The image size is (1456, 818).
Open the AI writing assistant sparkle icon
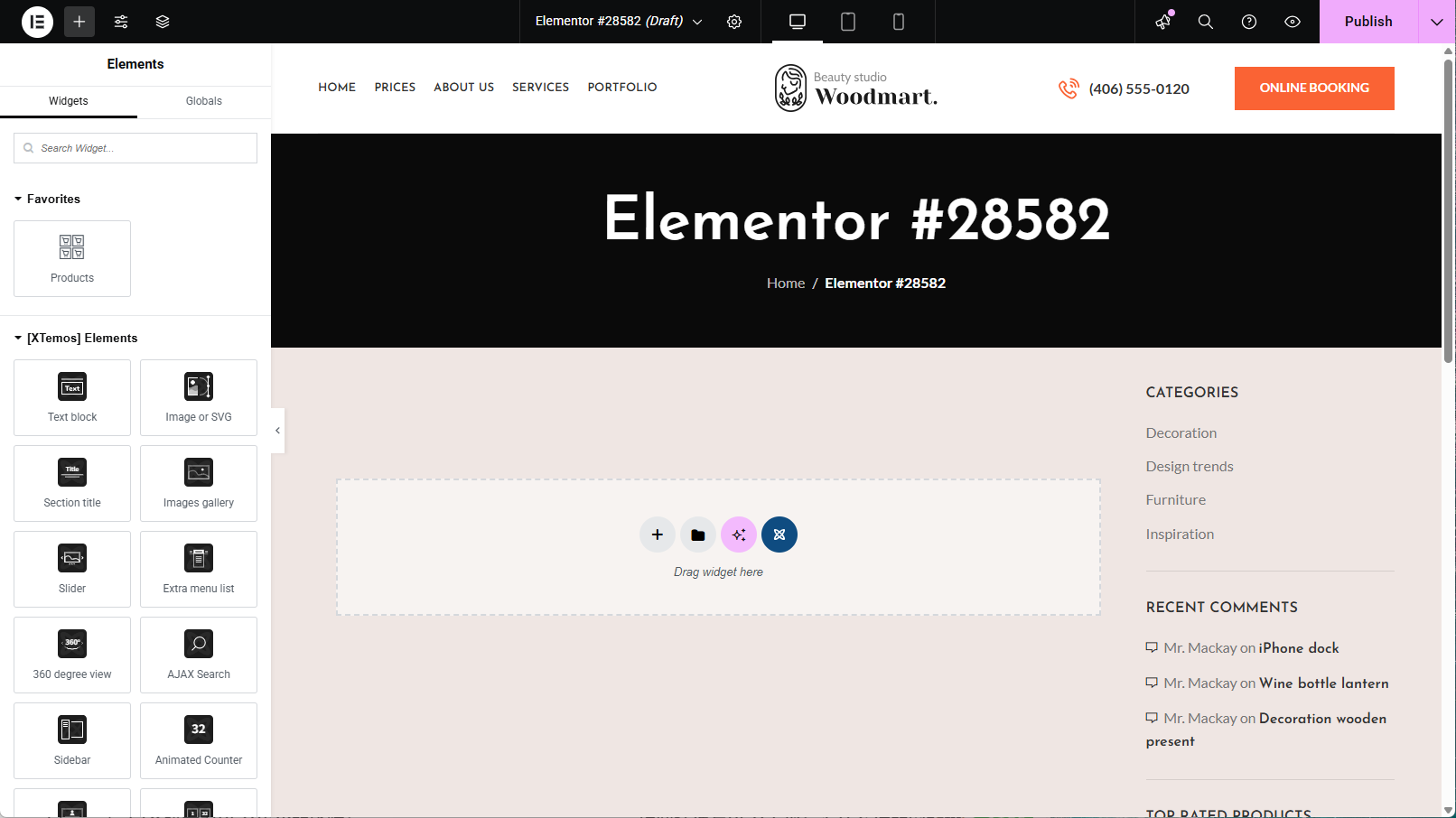(x=739, y=534)
